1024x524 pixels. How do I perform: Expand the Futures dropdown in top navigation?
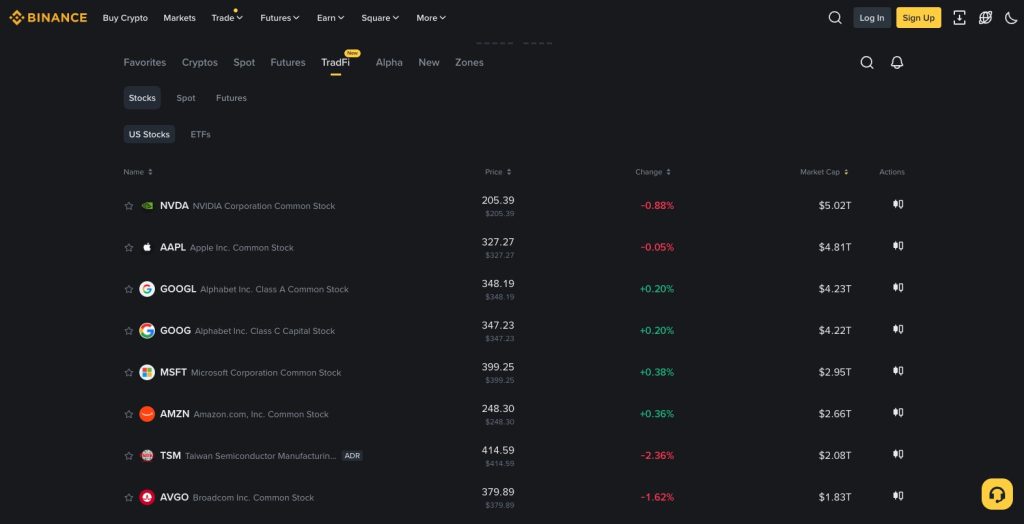tap(280, 18)
